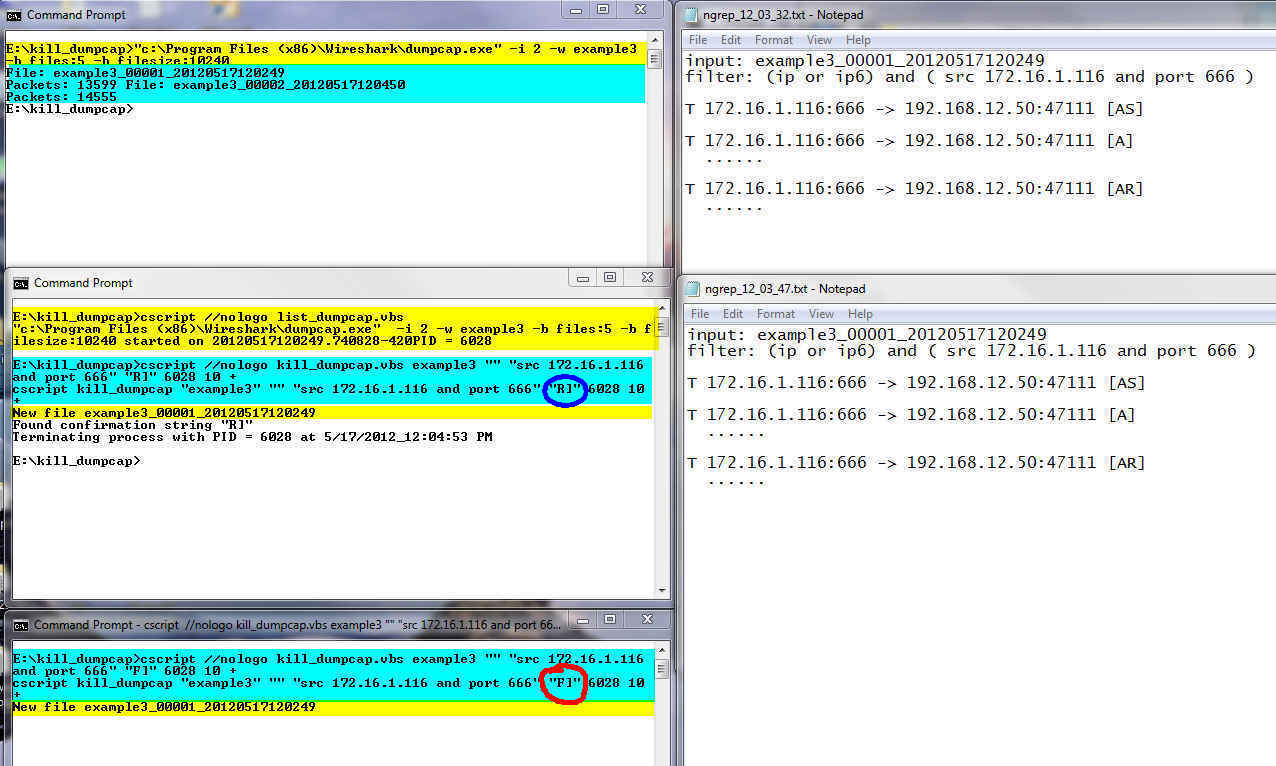
Task: Open File menu in ngrep_12_03_47.txt Notepad
Action: (699, 314)
